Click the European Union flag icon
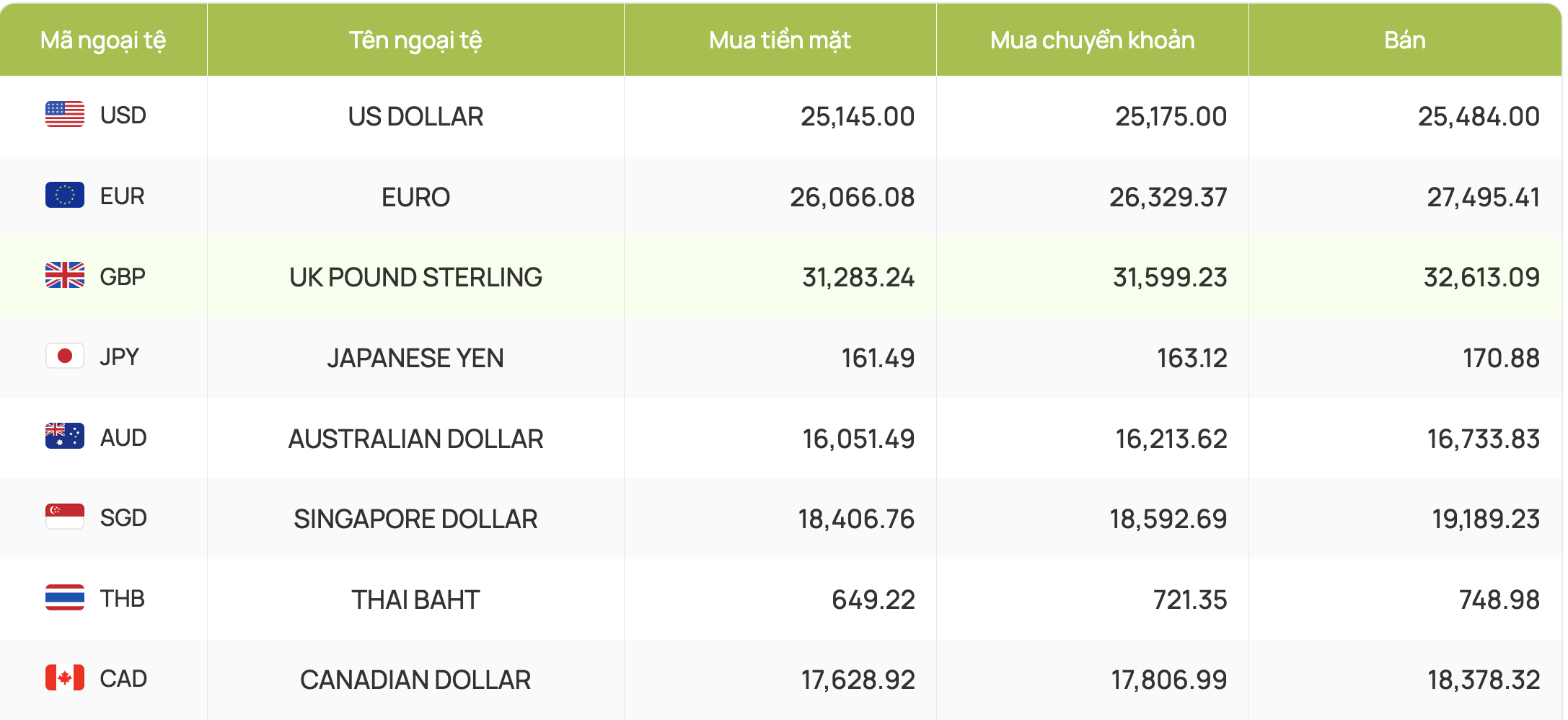 click(65, 196)
